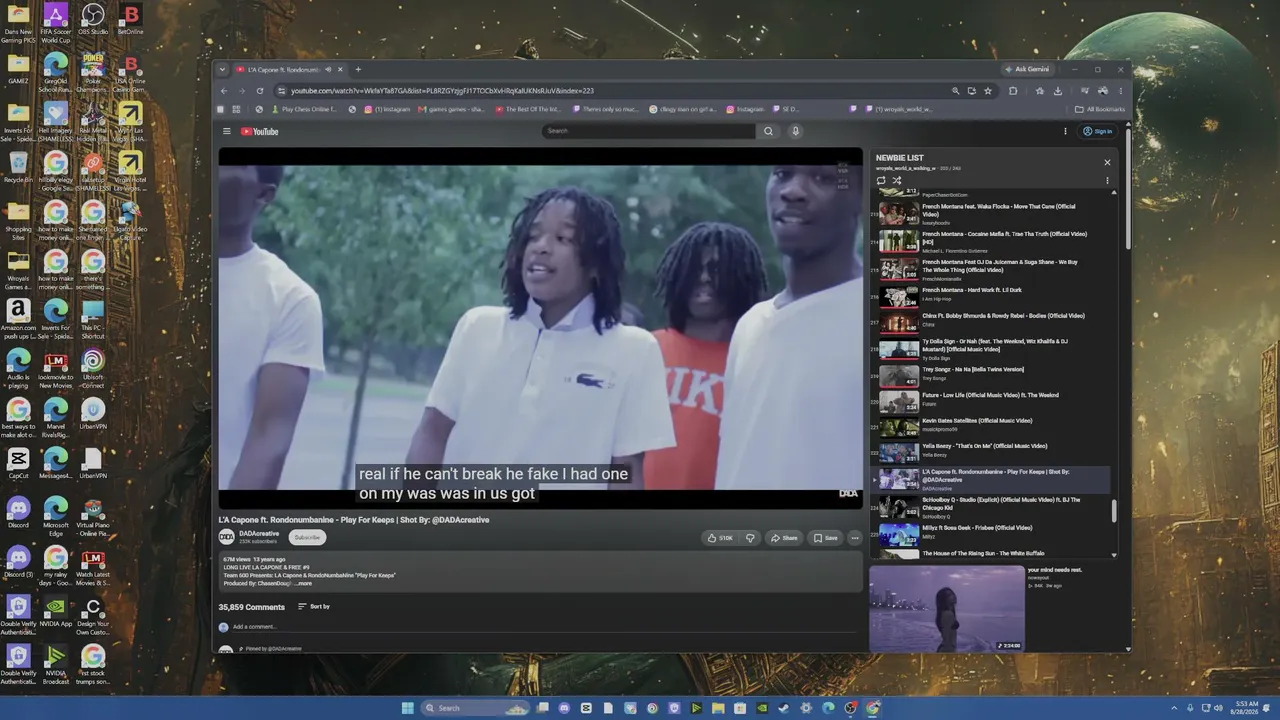Play Yella Beezy That's On Me video
The height and width of the screenshot is (720, 1280).
[x=990, y=452]
